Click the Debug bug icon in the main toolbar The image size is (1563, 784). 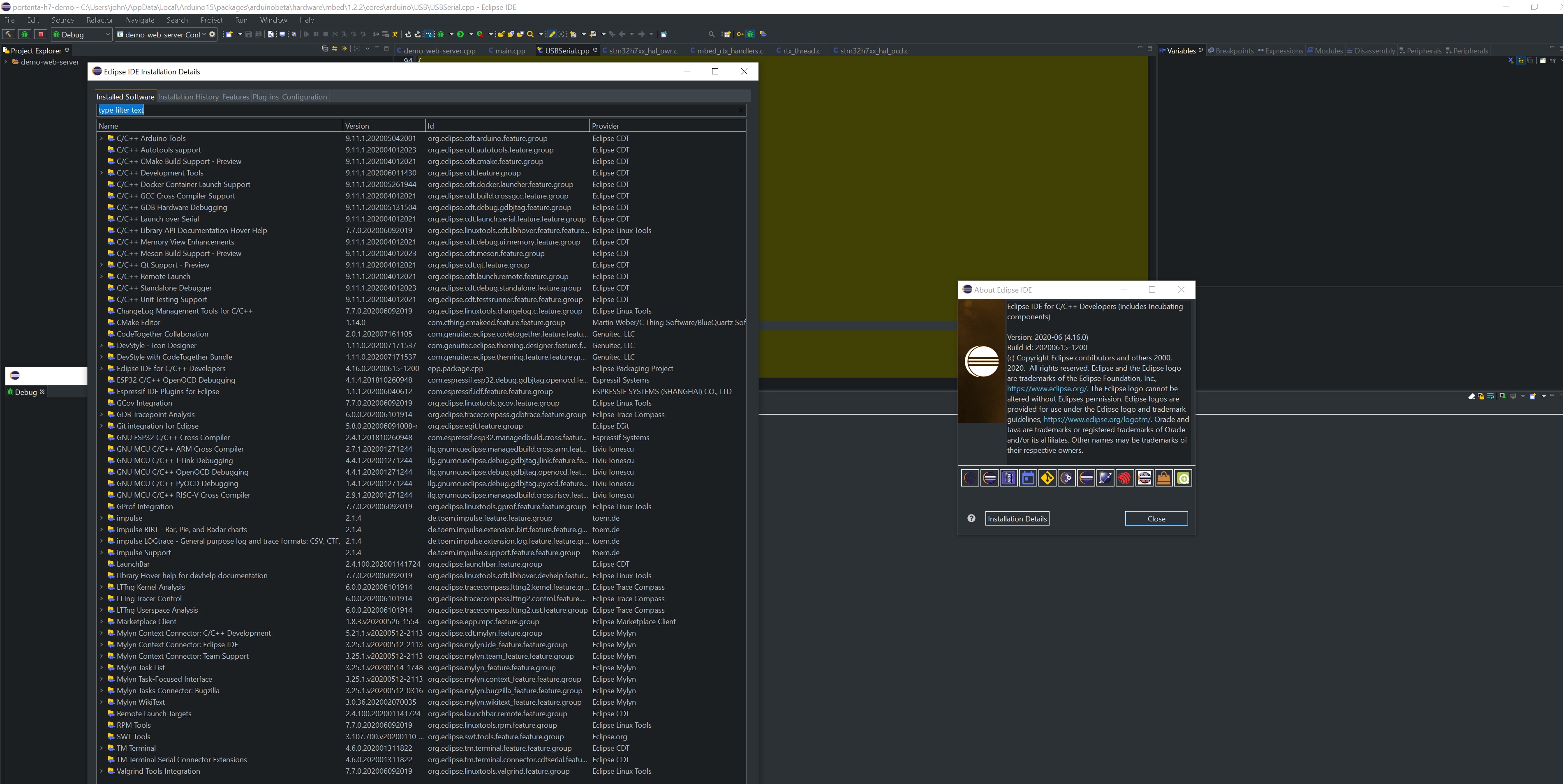(x=441, y=35)
